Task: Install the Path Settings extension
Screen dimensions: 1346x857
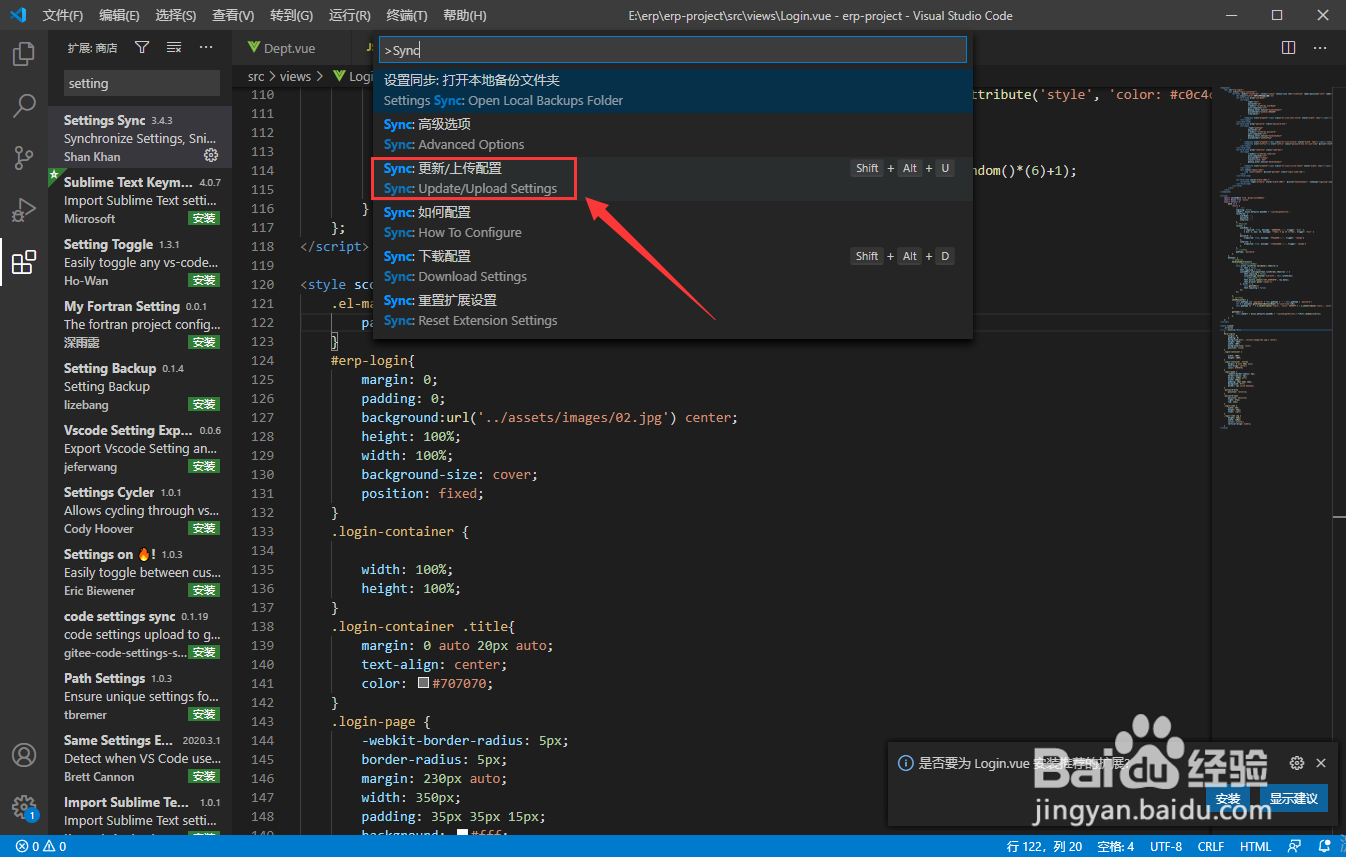Action: pos(204,714)
